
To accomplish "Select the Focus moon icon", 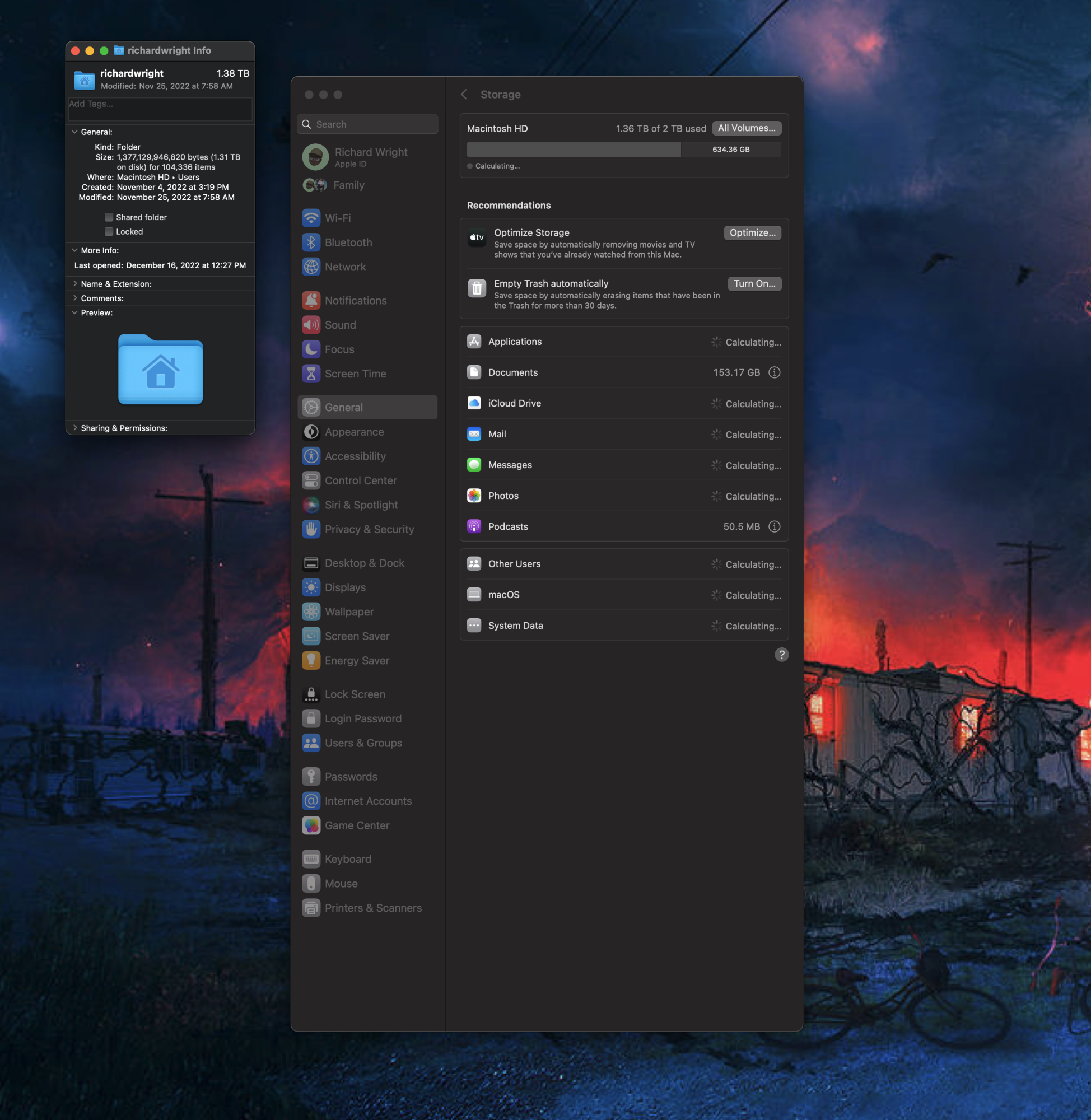I will (311, 349).
